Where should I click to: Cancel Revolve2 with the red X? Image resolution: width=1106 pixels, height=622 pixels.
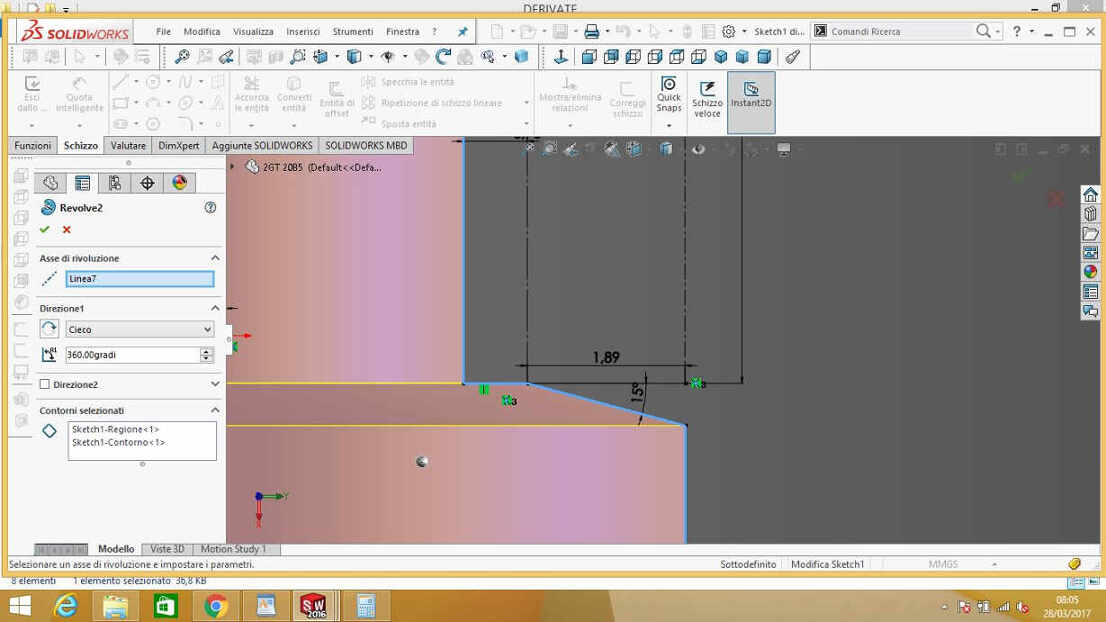click(66, 229)
